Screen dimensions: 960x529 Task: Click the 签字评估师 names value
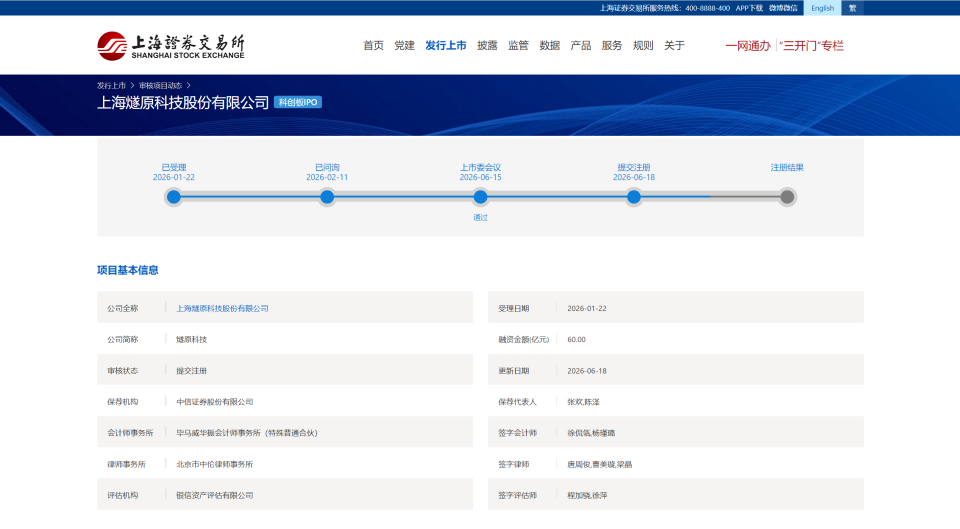click(587, 495)
